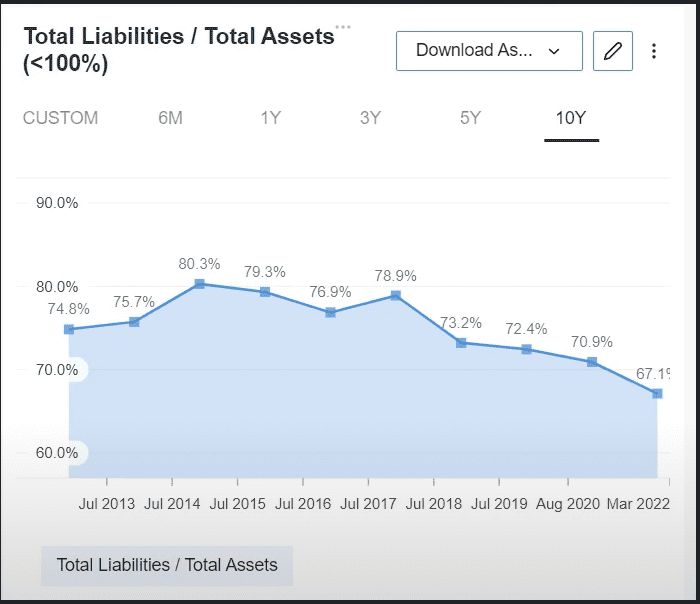This screenshot has width=700, height=604.
Task: Switch to the 6M time range
Action: coord(170,118)
